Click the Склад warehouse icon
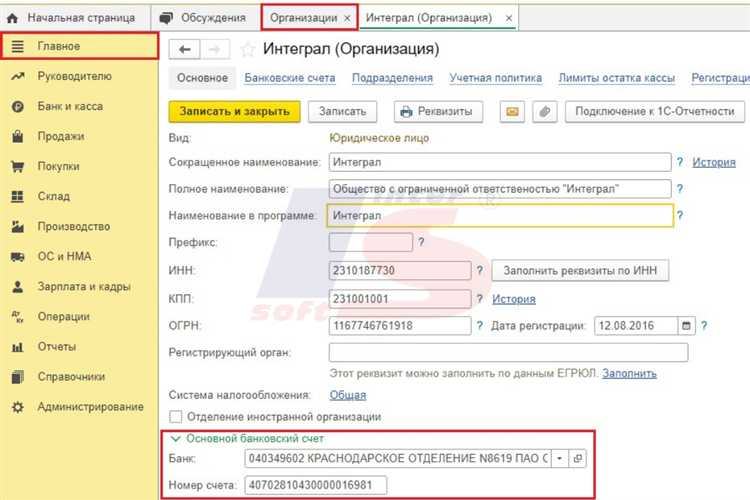 (18, 197)
